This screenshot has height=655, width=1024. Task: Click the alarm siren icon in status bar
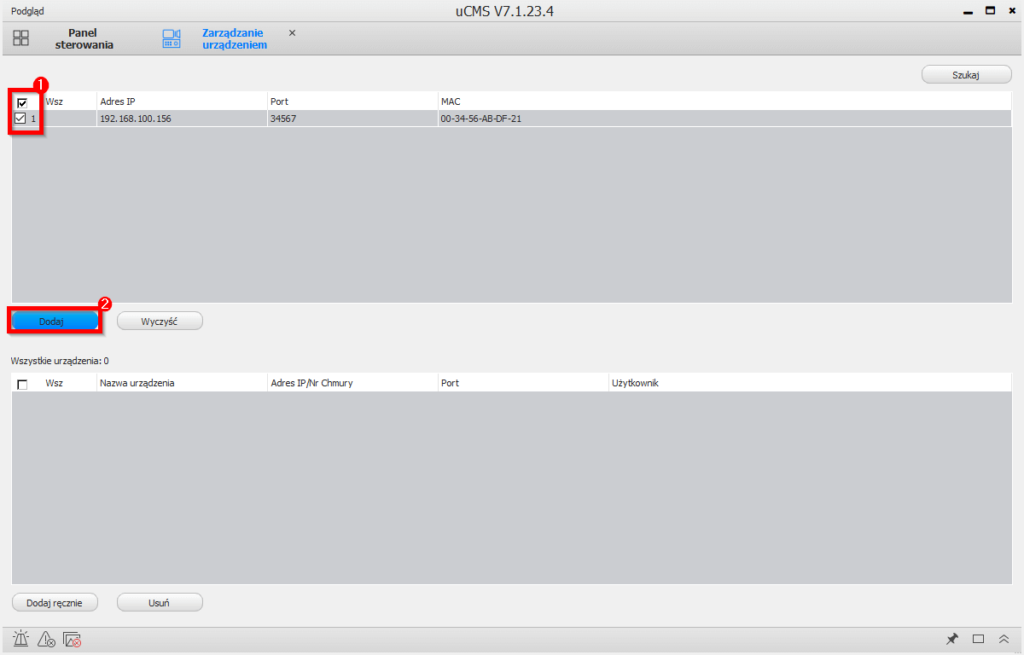pos(21,639)
